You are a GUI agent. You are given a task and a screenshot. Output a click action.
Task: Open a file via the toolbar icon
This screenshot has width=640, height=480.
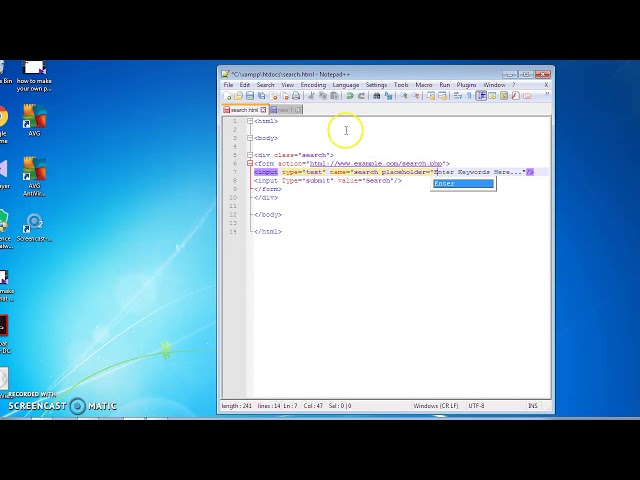238,96
